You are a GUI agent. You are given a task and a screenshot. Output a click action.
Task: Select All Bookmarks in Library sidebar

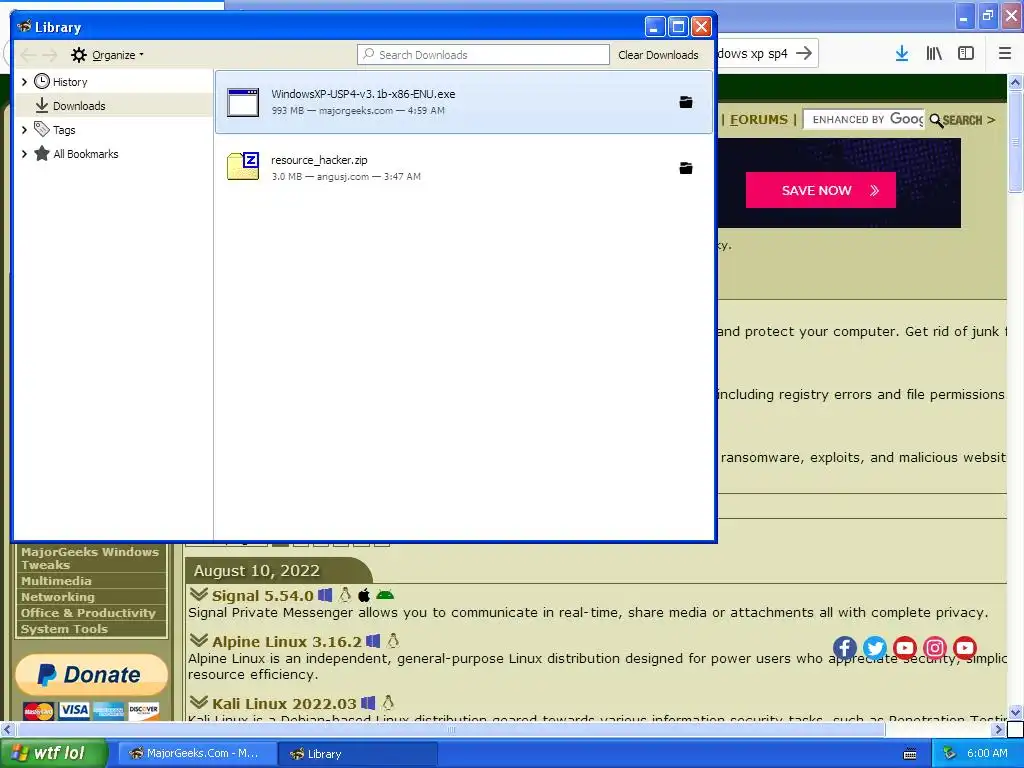86,154
